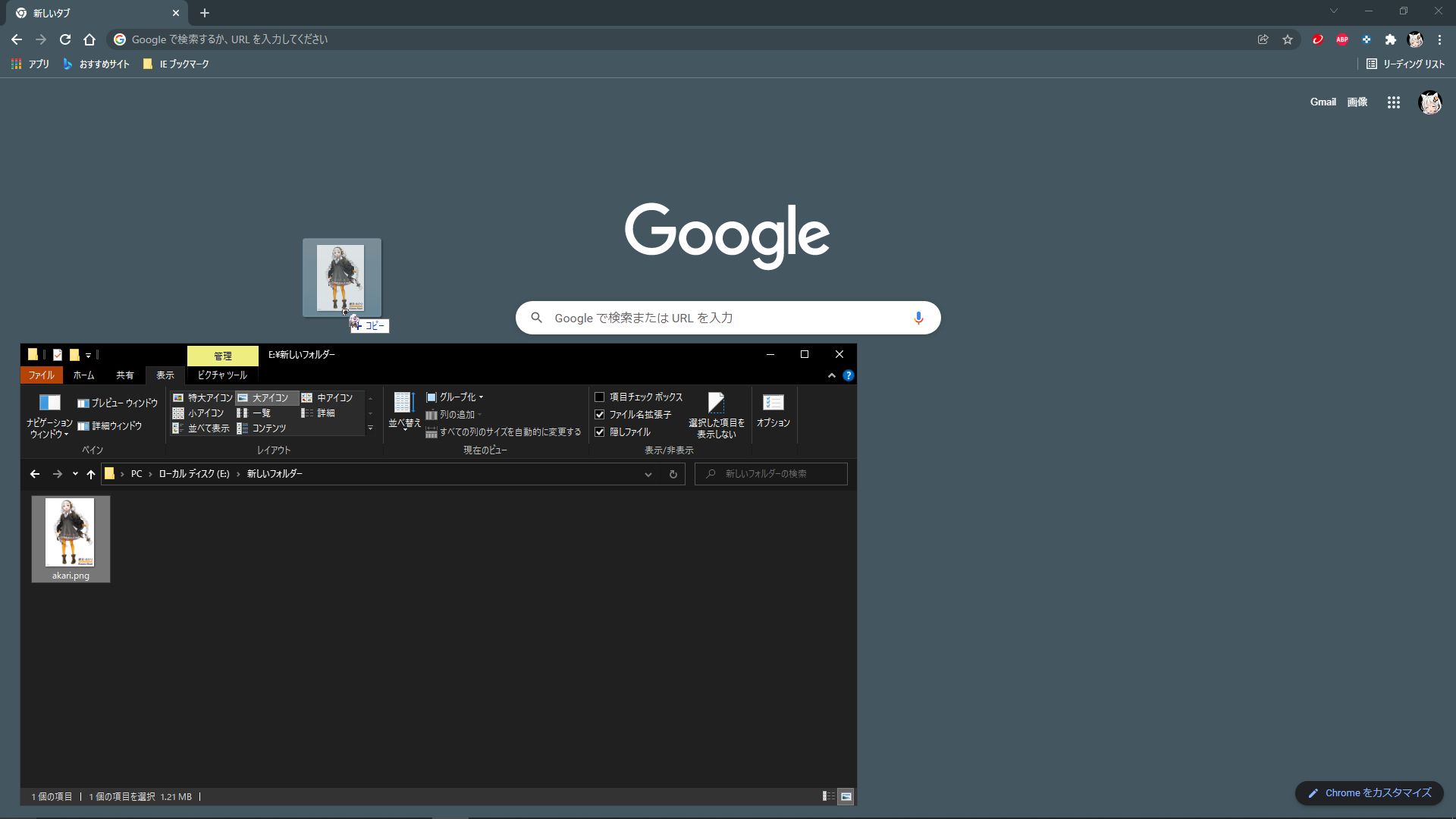
Task: Click the voice search microphone icon
Action: pyautogui.click(x=918, y=318)
